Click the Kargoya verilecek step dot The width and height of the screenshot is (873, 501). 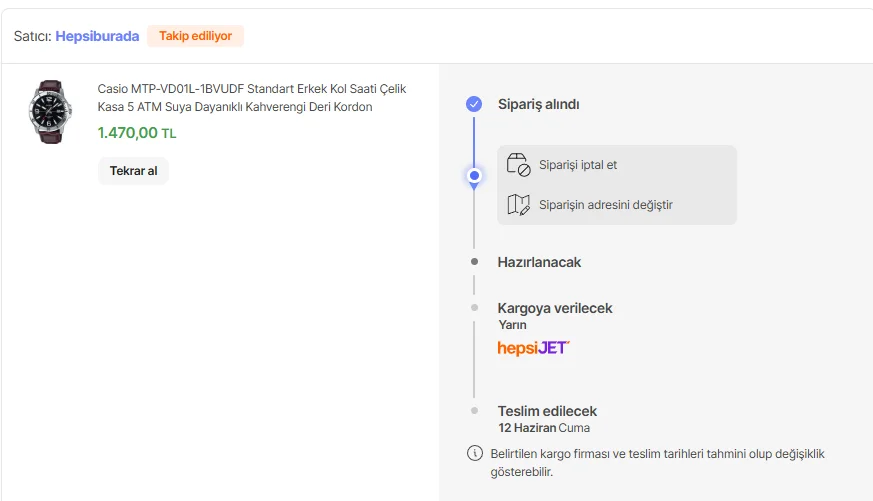point(474,307)
